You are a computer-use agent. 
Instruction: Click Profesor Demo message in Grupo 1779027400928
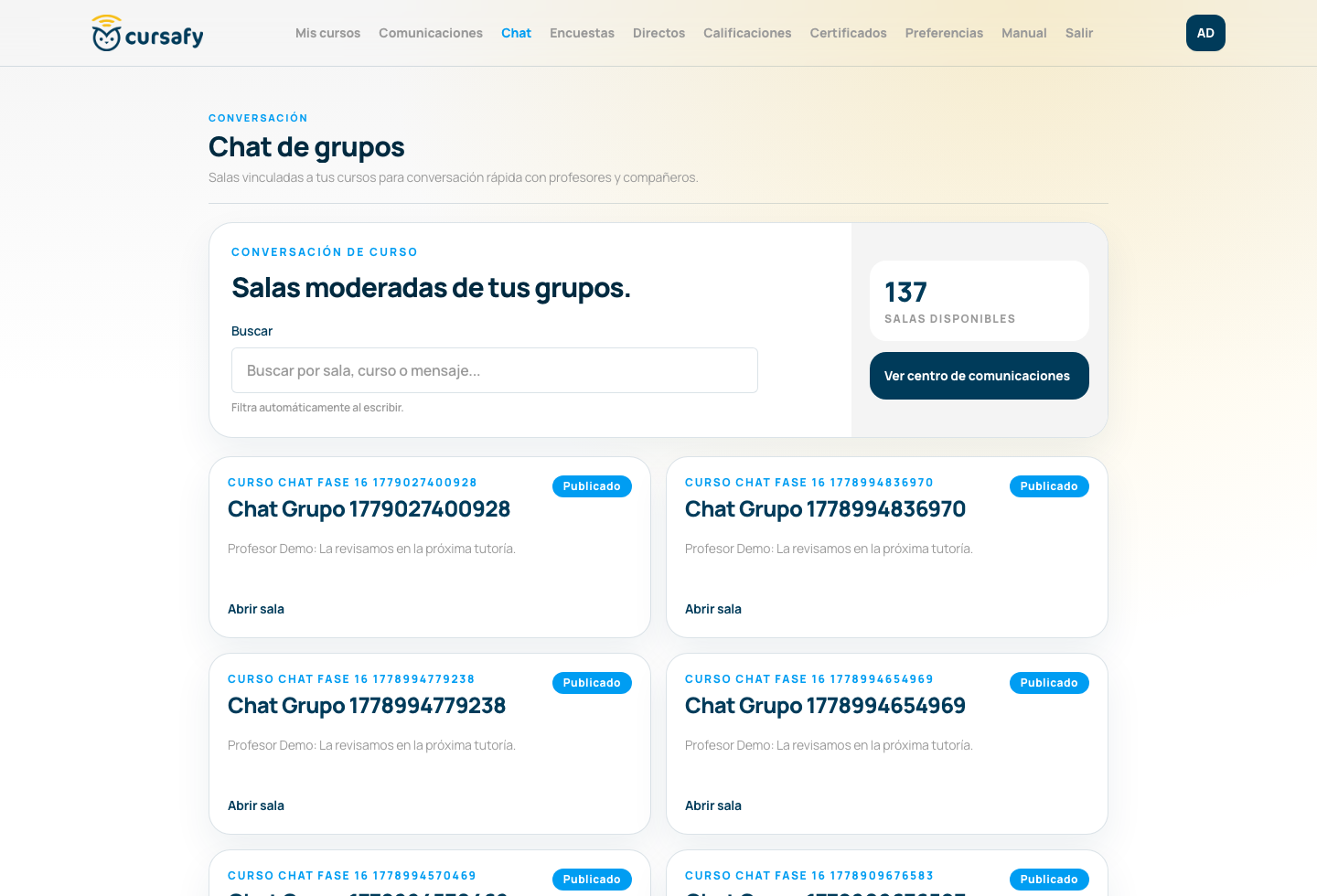371,549
